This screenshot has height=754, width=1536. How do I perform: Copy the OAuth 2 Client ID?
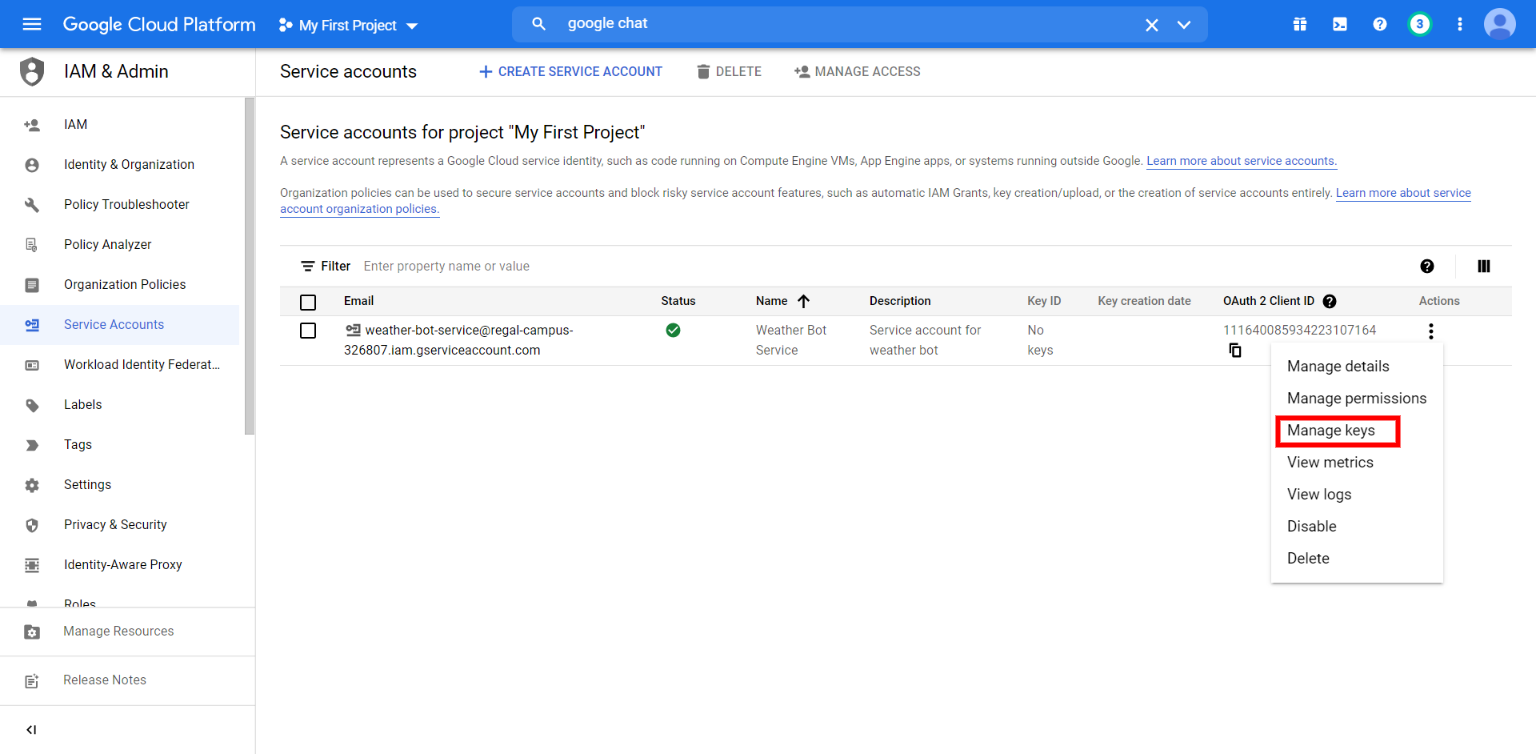(1235, 350)
